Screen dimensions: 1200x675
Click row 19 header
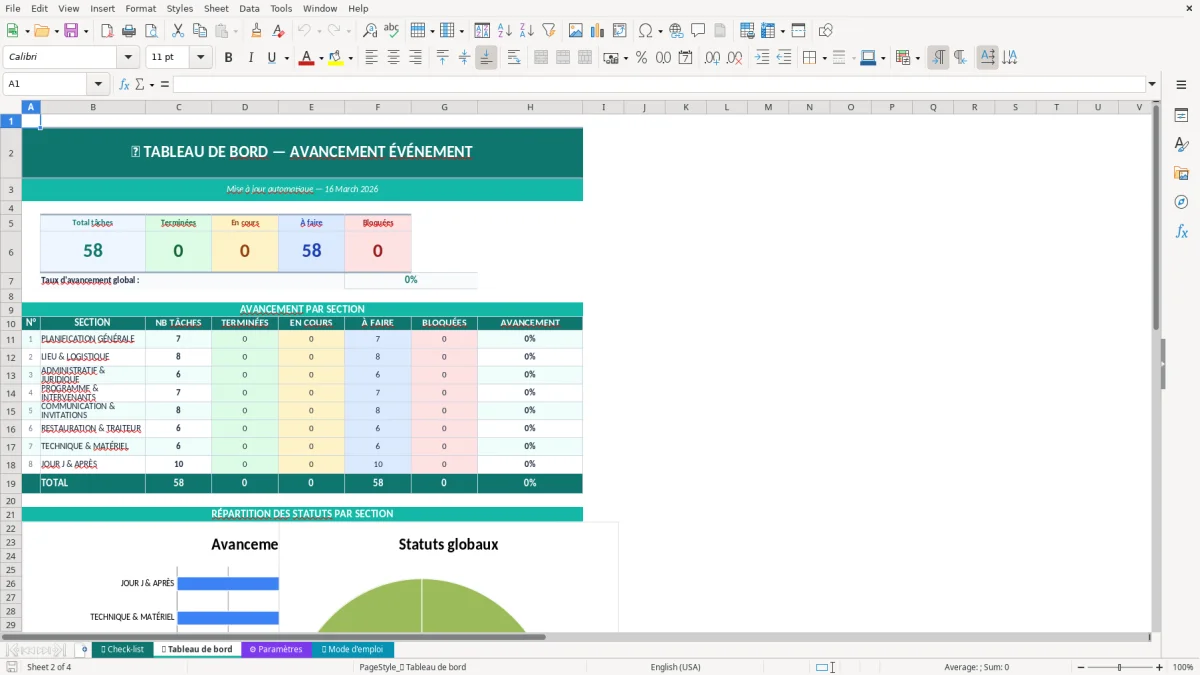[x=11, y=483]
